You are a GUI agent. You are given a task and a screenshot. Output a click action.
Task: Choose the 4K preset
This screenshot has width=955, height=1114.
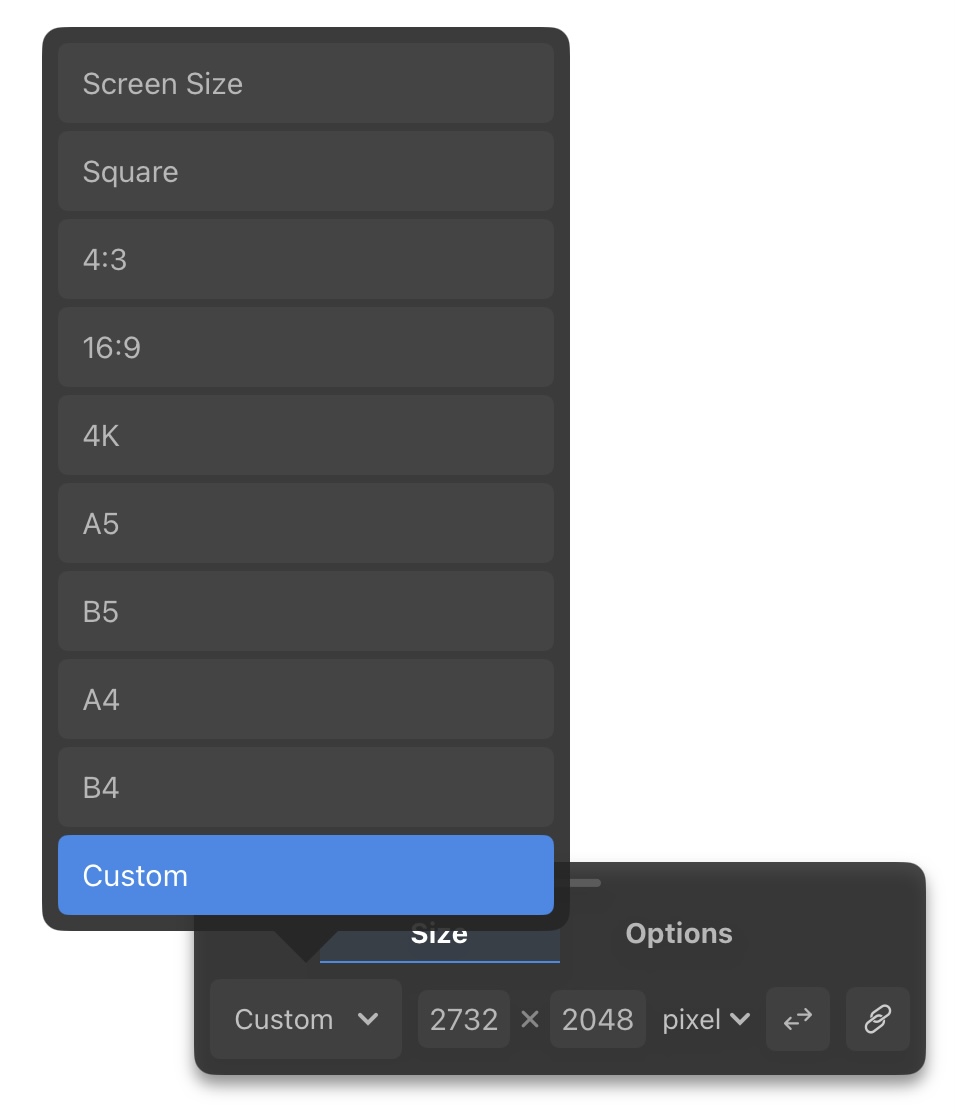[306, 436]
